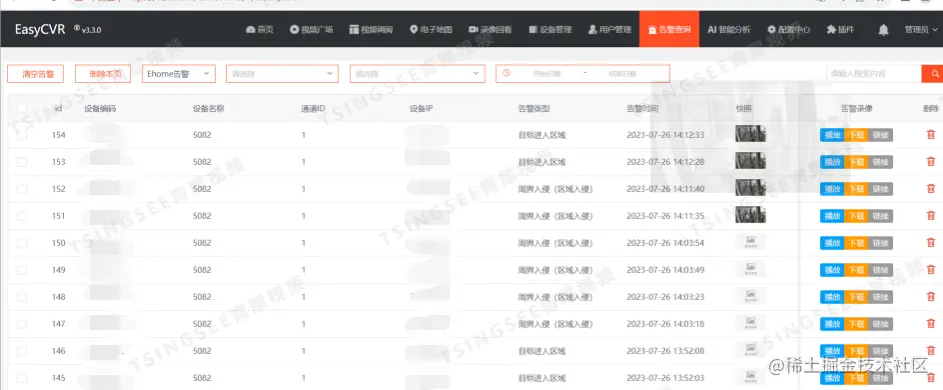943x390 pixels.
Task: Select the checkbox for record 149
Action: (22, 270)
